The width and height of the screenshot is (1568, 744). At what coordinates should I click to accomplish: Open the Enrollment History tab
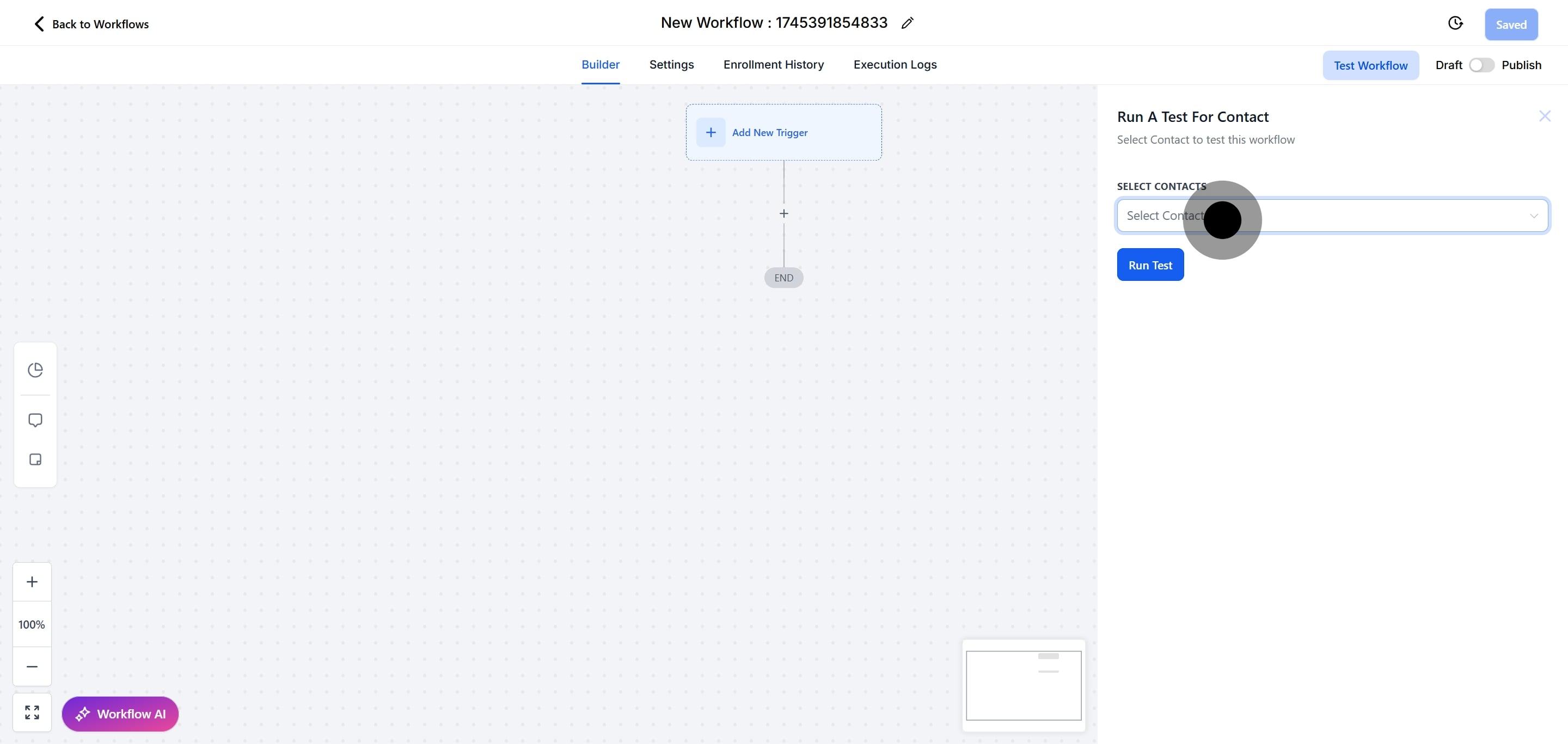(x=773, y=64)
